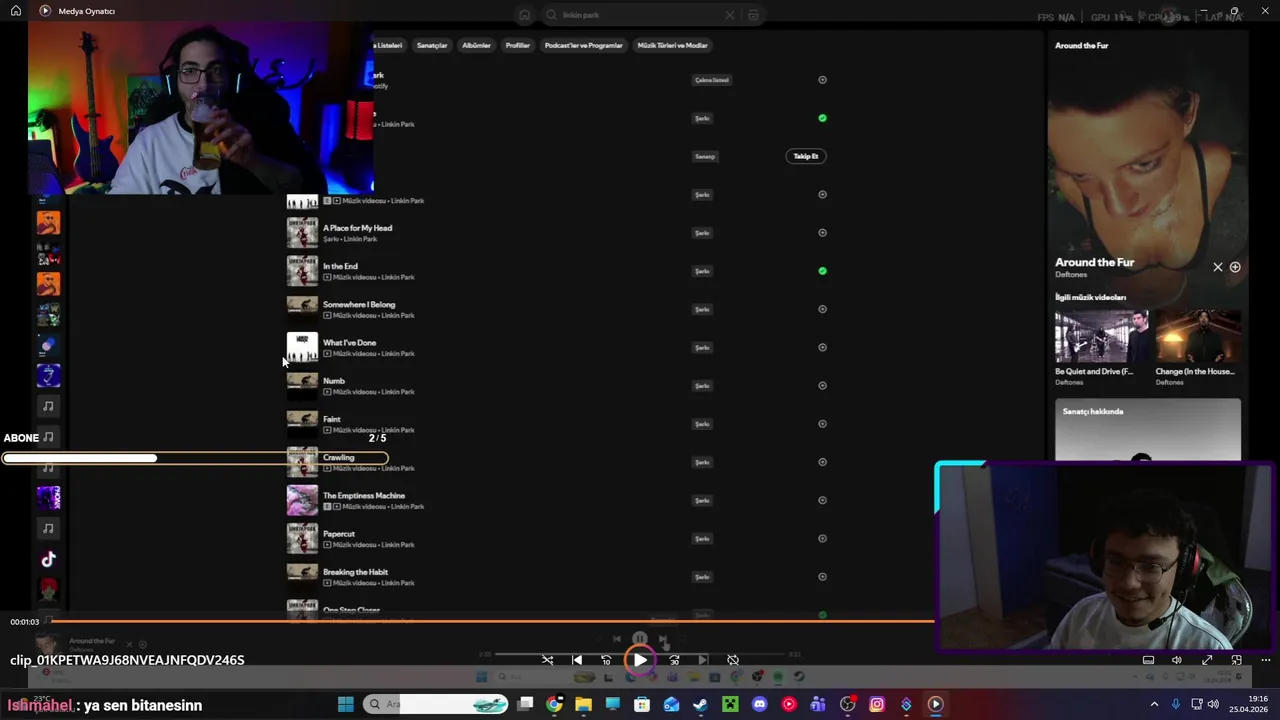Open File Explorer from the taskbar
This screenshot has height=720, width=1280.
pyautogui.click(x=583, y=704)
